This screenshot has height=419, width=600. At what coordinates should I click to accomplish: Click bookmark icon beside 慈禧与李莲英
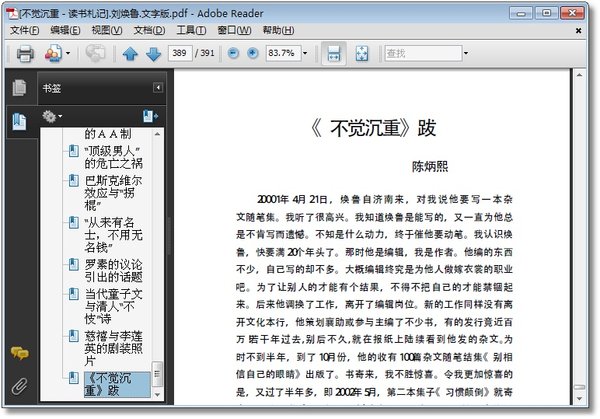tap(73, 336)
